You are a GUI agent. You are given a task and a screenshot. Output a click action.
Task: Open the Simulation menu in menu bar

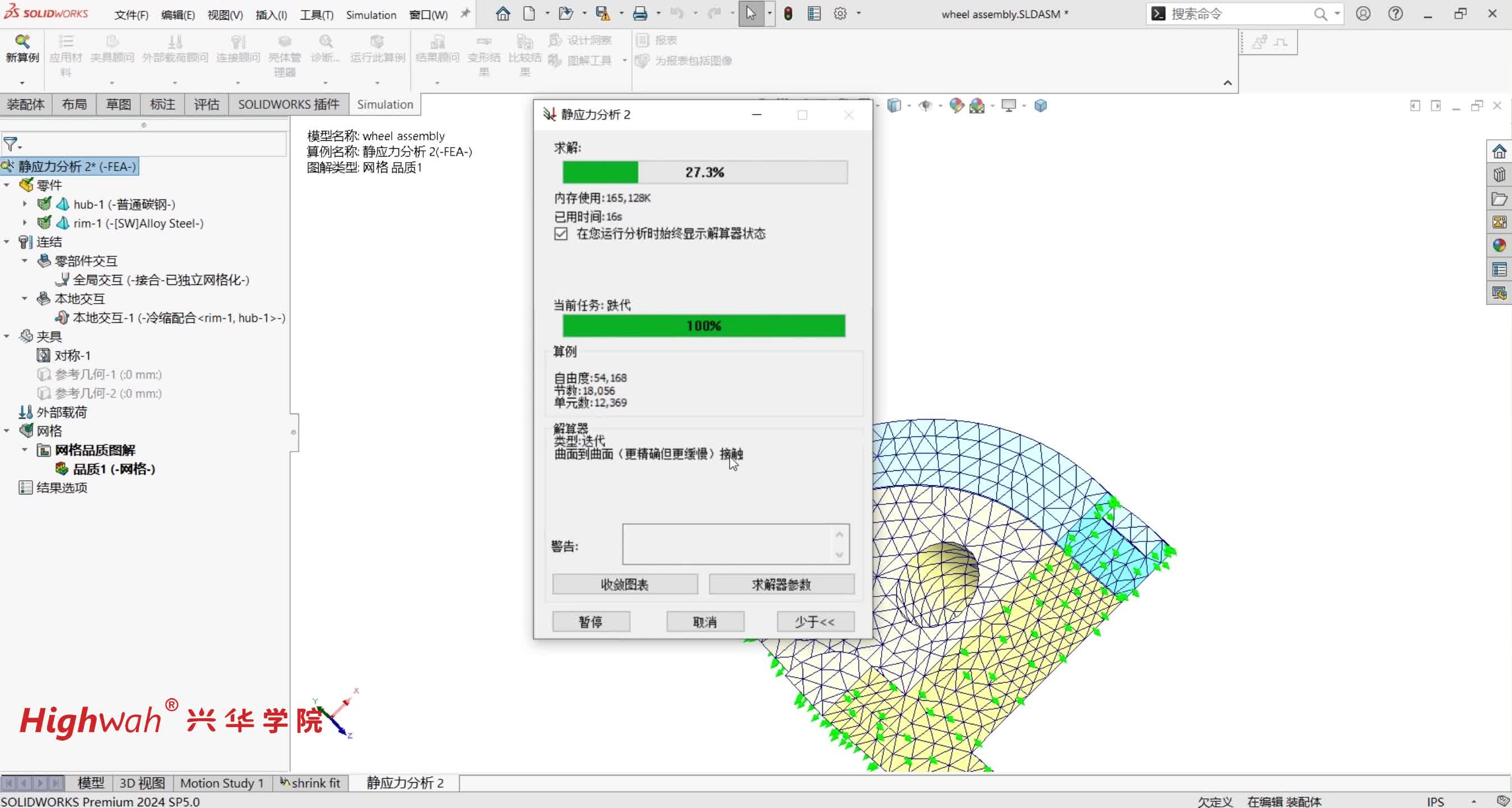coord(371,15)
